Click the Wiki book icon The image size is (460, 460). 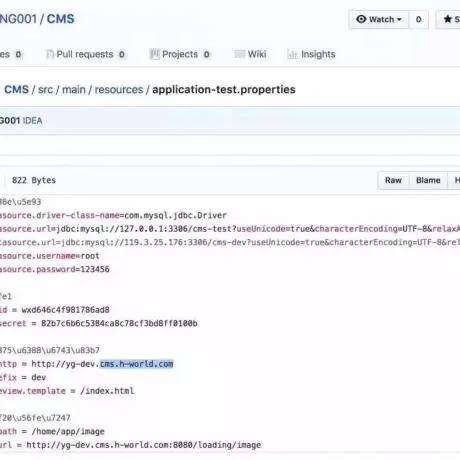(240, 54)
